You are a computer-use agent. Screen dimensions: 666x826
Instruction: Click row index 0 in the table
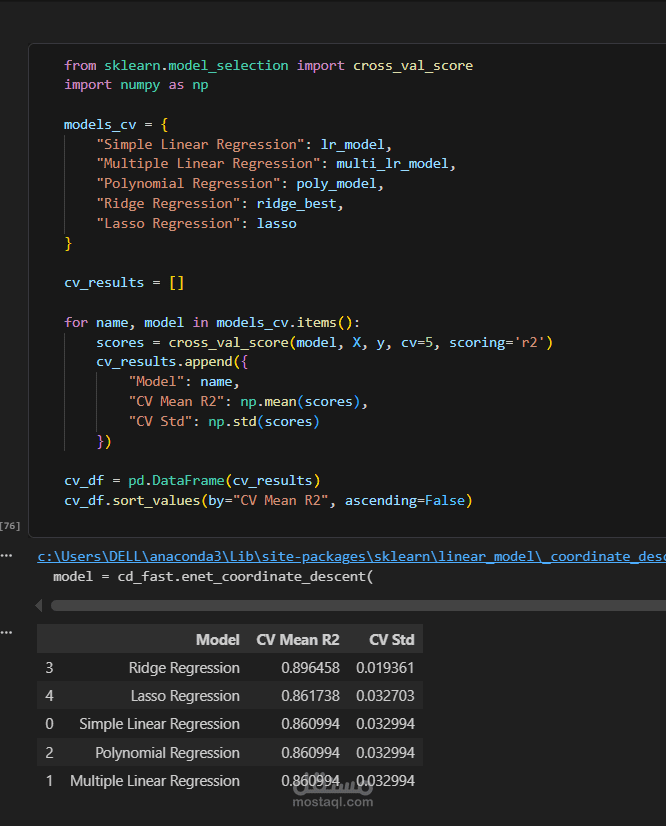point(50,724)
